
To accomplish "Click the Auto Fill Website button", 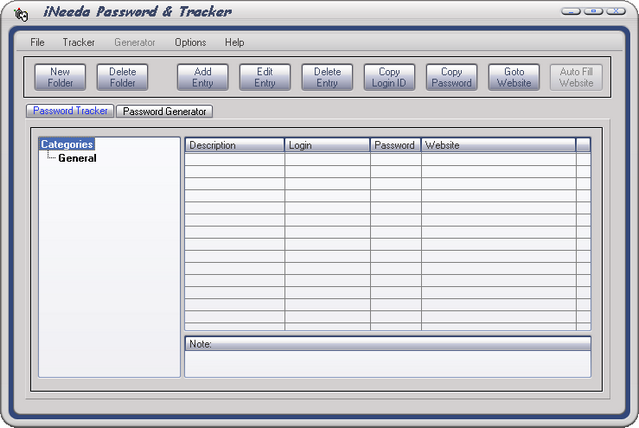I will tap(576, 77).
